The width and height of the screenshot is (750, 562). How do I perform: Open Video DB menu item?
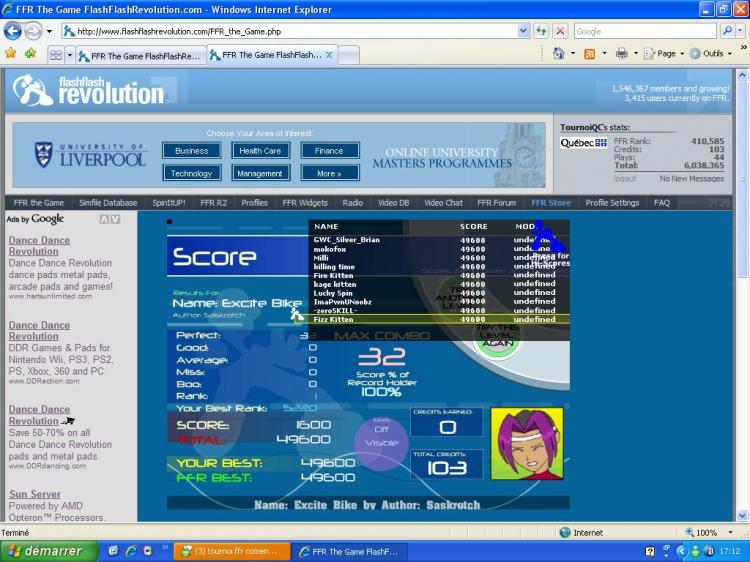(x=394, y=203)
